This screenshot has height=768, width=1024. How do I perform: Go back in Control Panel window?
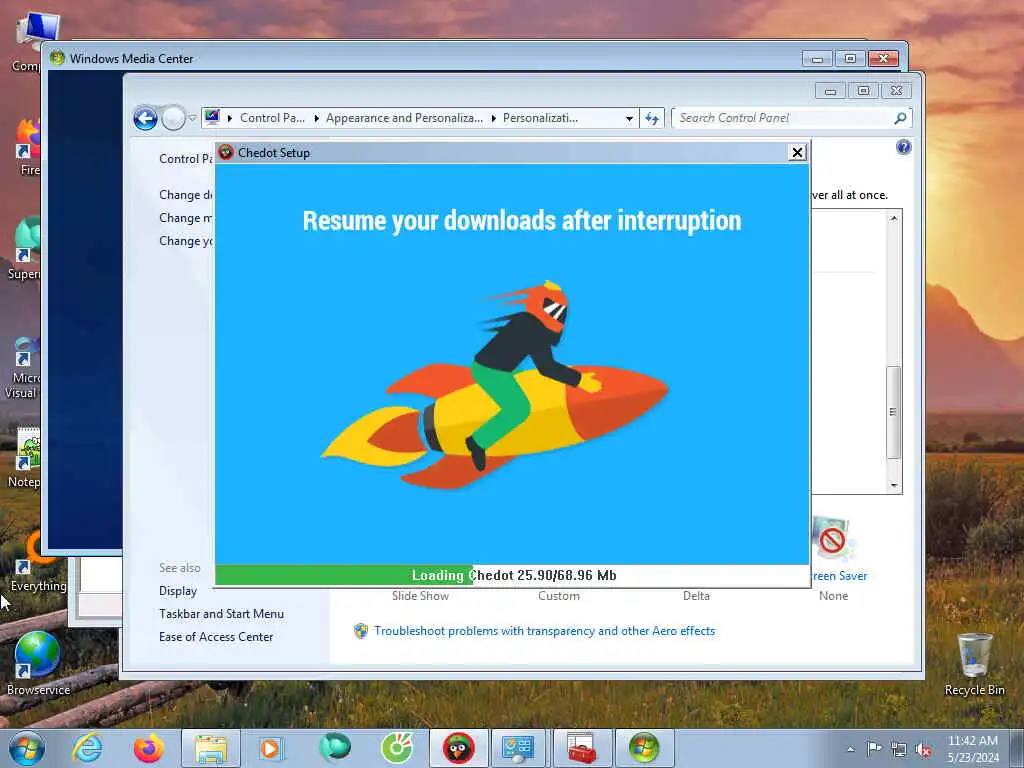coord(145,118)
